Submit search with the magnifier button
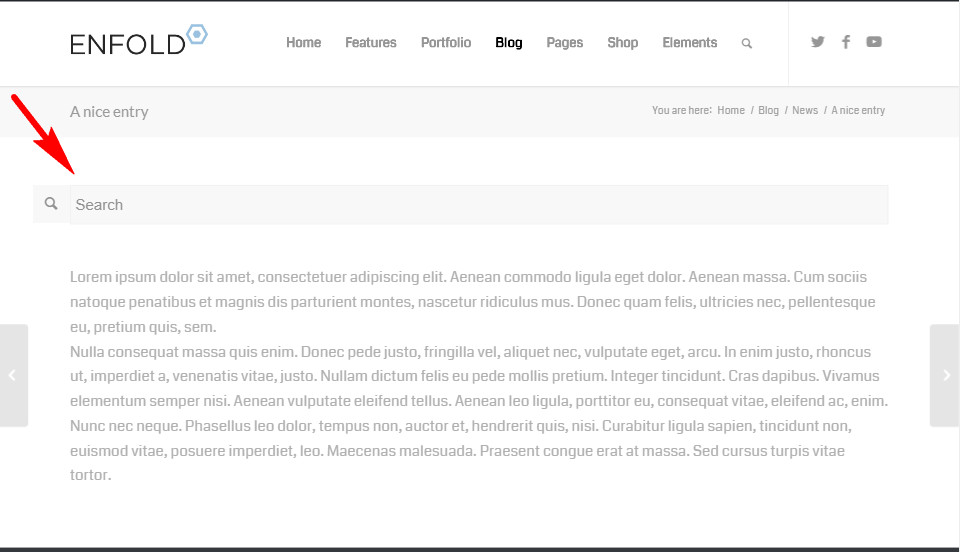Image resolution: width=960 pixels, height=552 pixels. pos(51,204)
